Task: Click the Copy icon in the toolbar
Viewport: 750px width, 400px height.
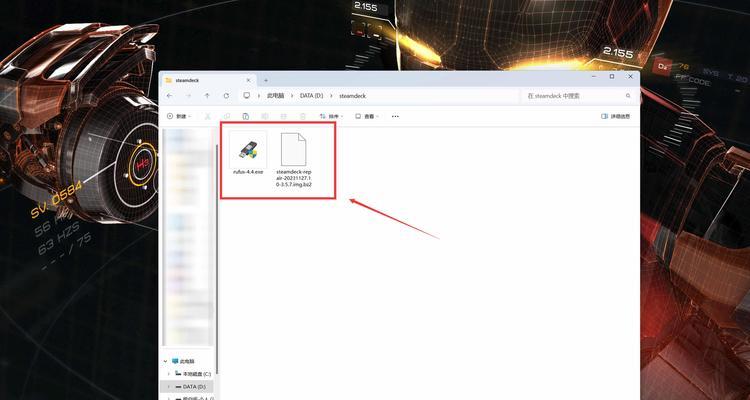Action: (227, 116)
